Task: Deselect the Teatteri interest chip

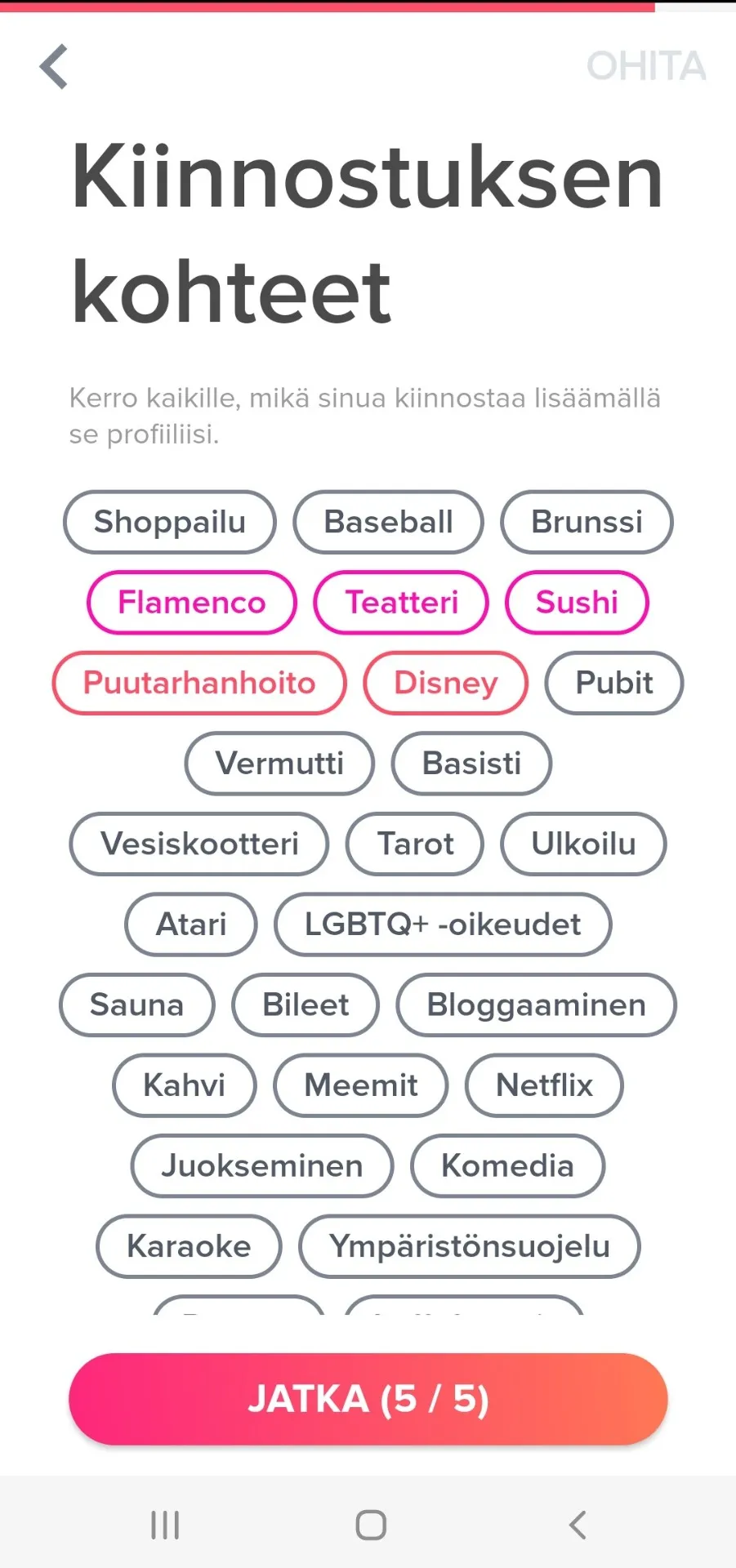Action: point(401,603)
